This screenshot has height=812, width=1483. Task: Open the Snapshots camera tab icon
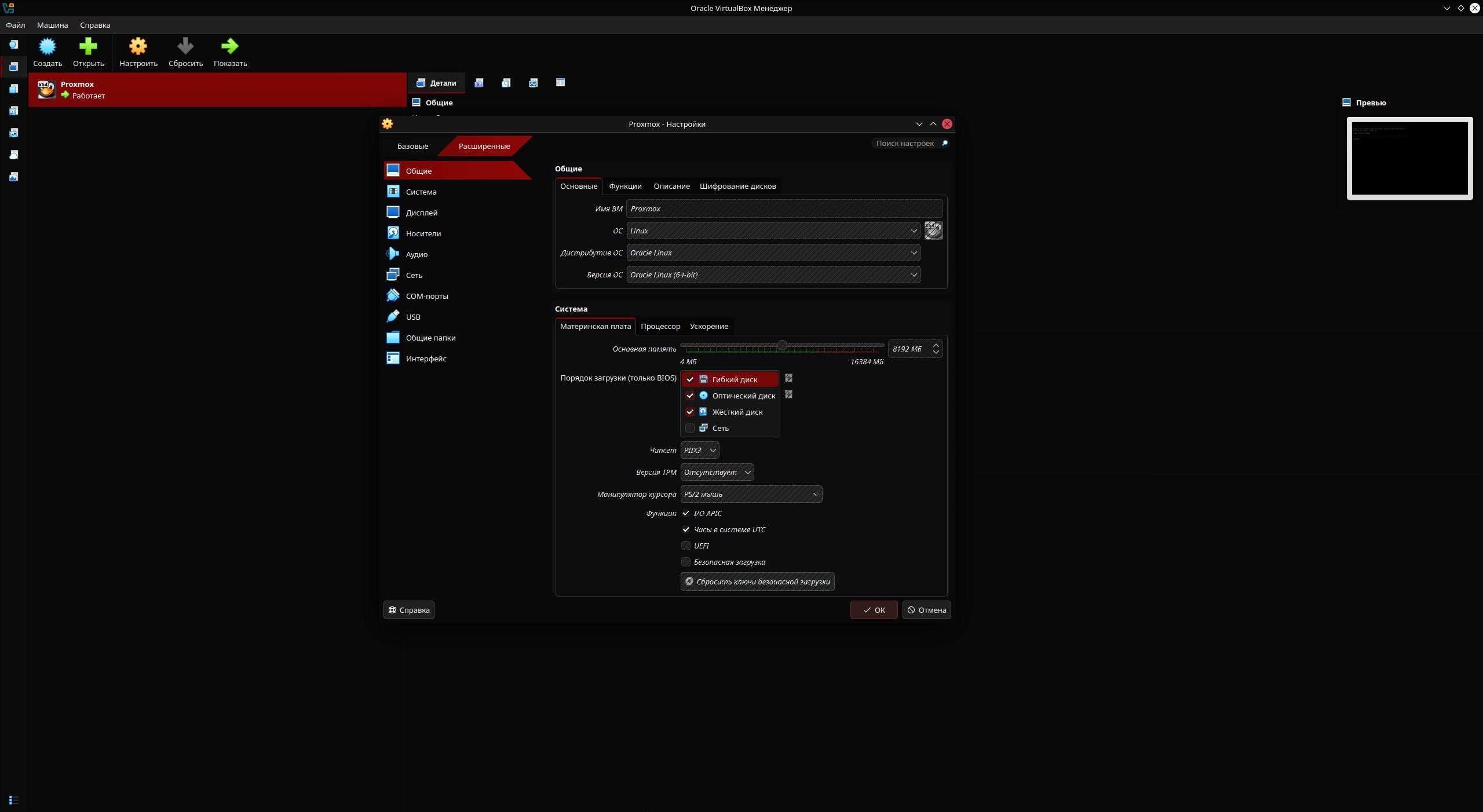click(479, 83)
